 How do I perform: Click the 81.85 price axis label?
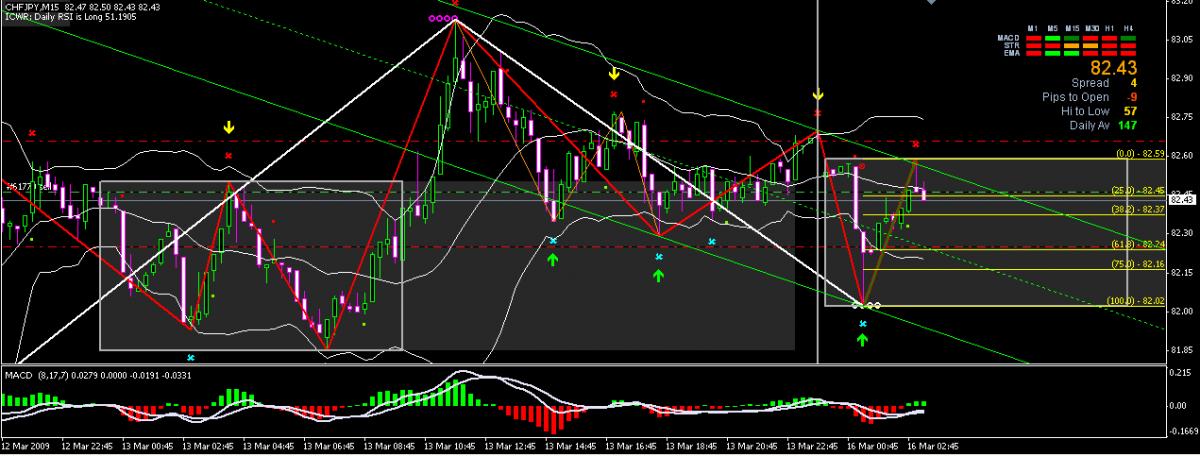coord(1181,350)
